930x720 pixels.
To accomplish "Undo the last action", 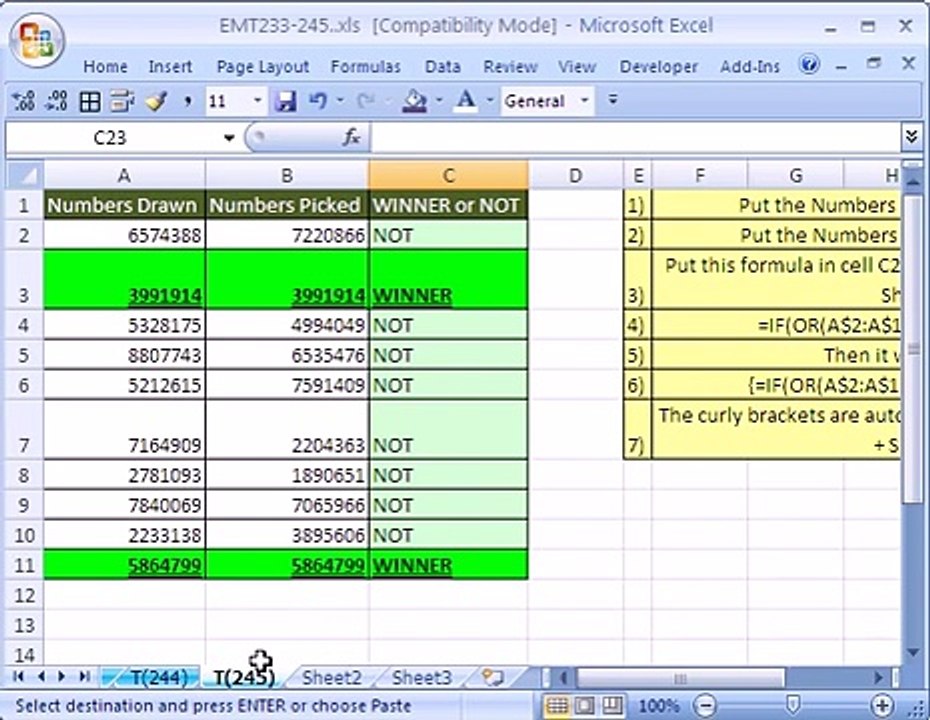I will [x=318, y=101].
